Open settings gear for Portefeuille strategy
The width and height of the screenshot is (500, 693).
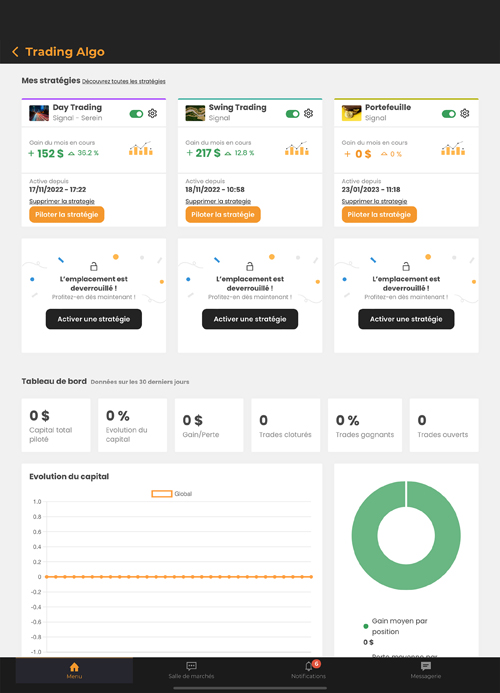465,114
